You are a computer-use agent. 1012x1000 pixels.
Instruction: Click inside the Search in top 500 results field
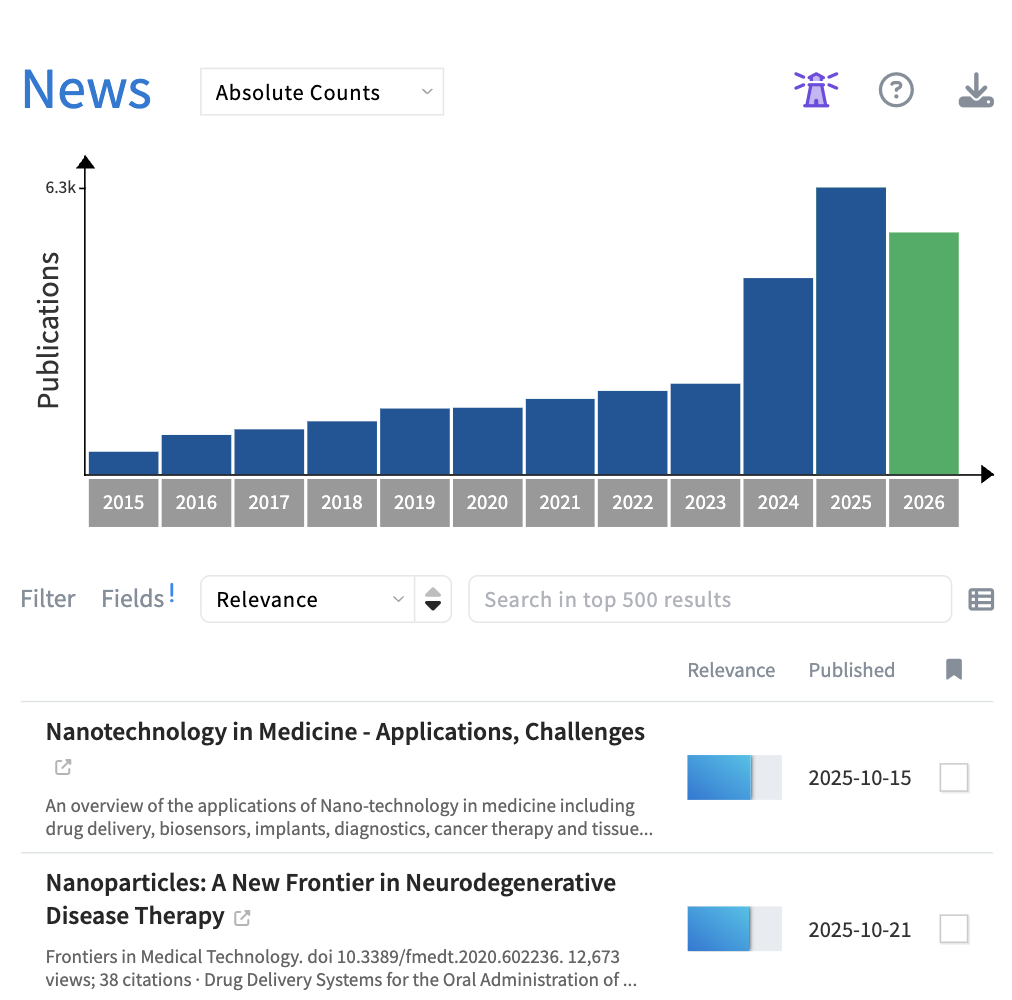710,599
